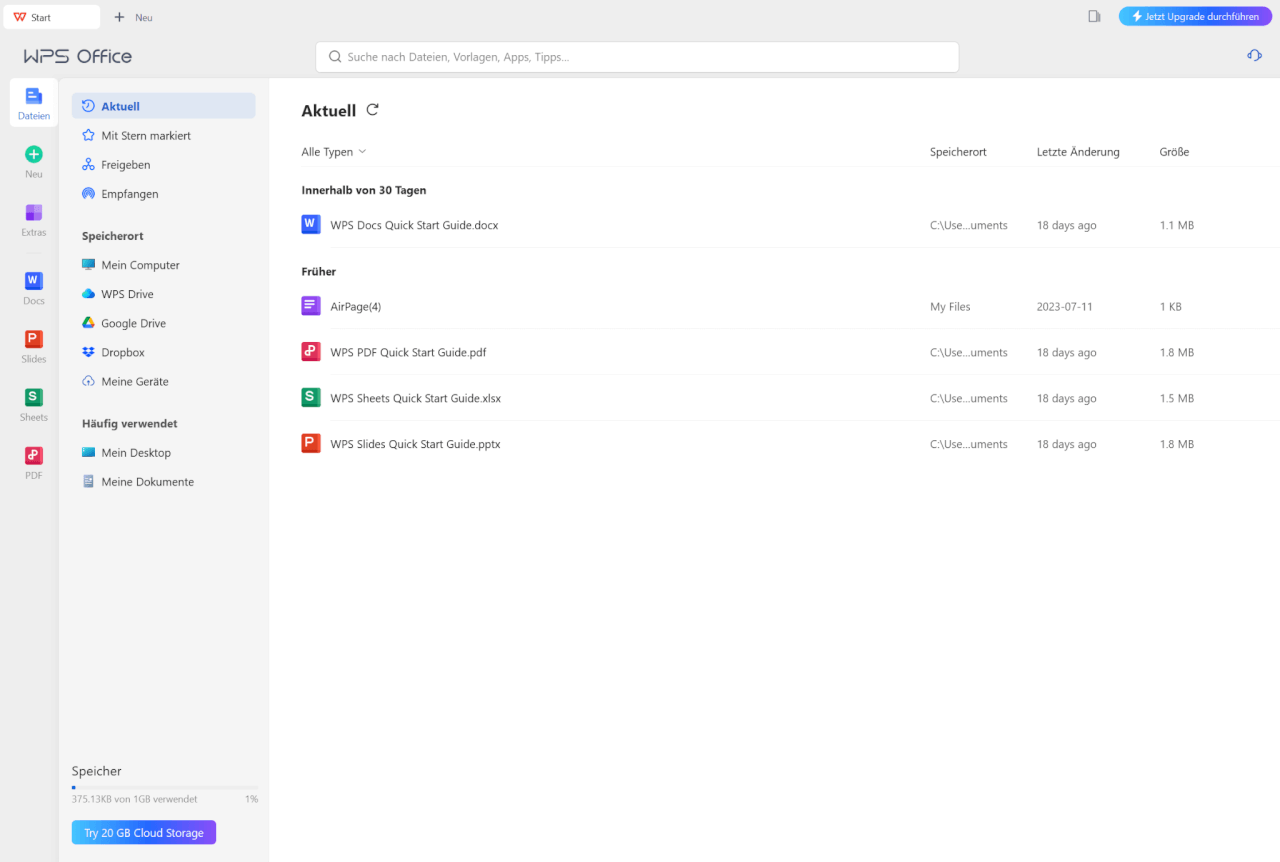Open WPS Docs Quick Start Guide.docx
Screen dimensions: 1280x862
pyautogui.click(x=414, y=225)
